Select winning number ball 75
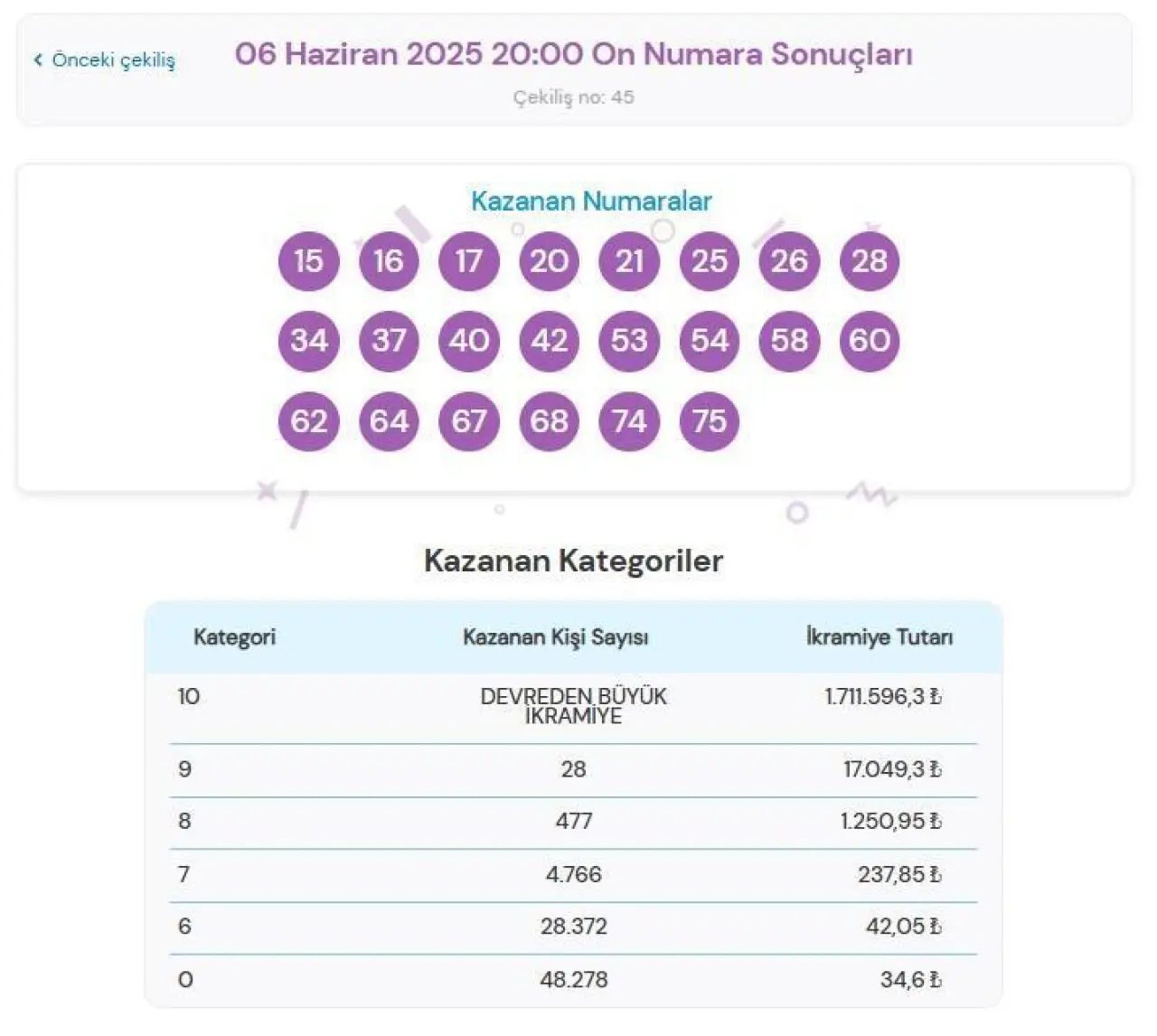The height and width of the screenshot is (1036, 1157). [710, 421]
